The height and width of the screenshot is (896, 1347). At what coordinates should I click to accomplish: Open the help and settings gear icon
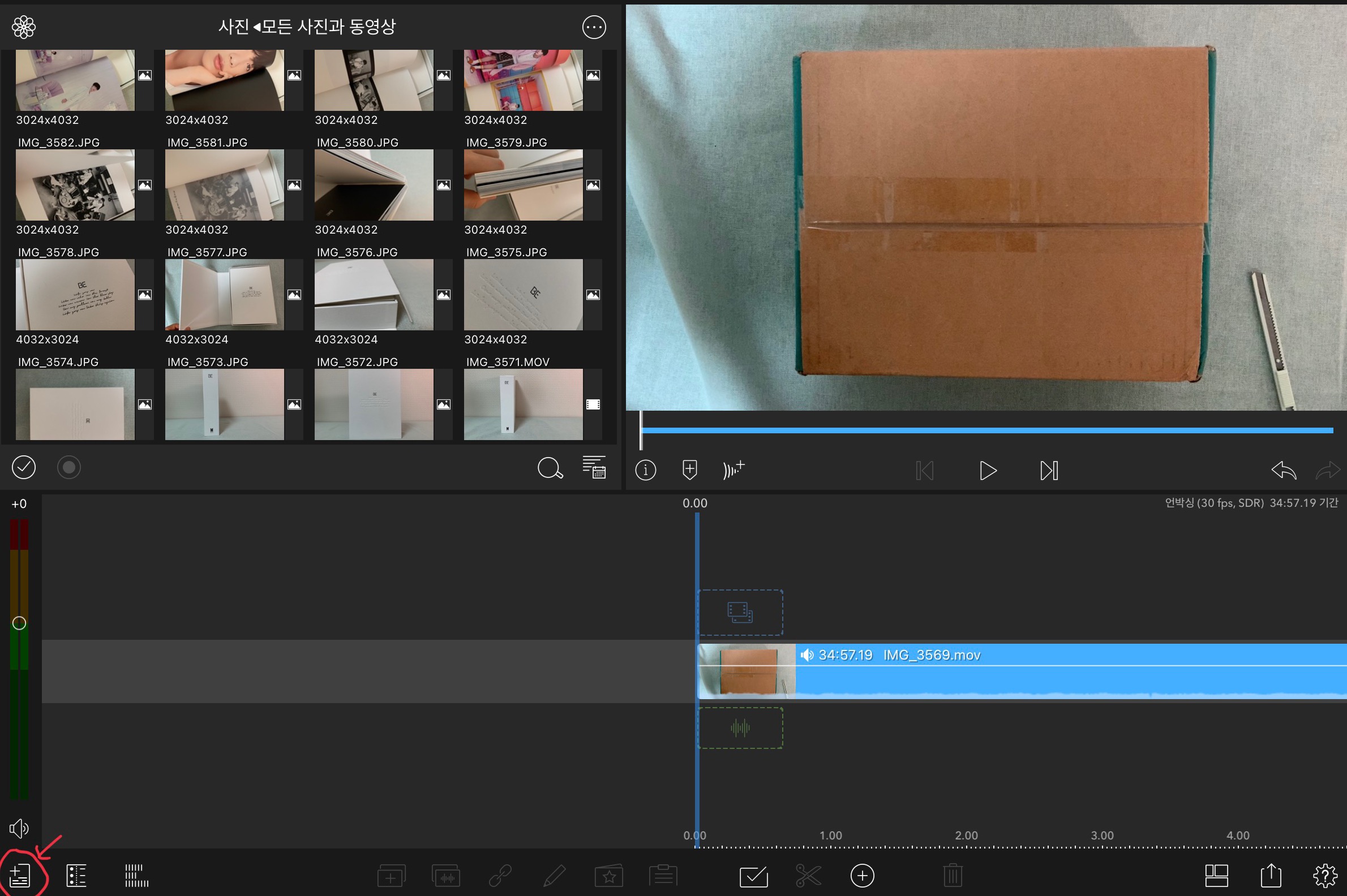click(1325, 876)
